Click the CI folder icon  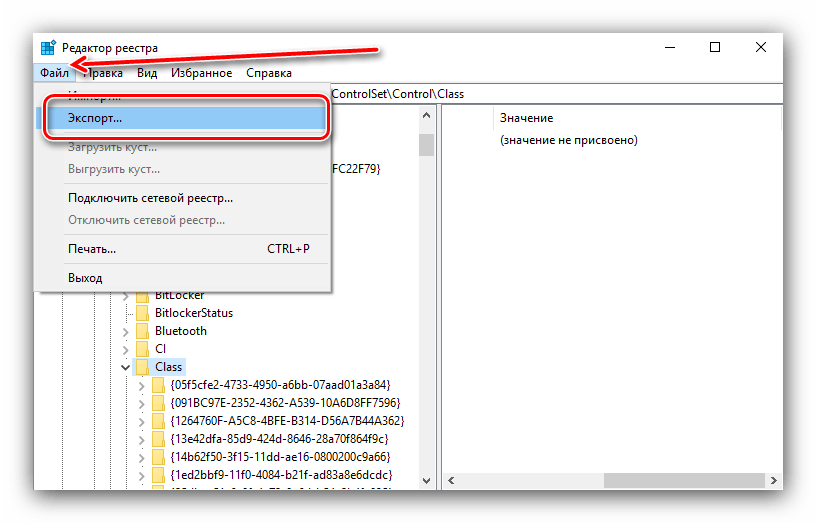(141, 349)
